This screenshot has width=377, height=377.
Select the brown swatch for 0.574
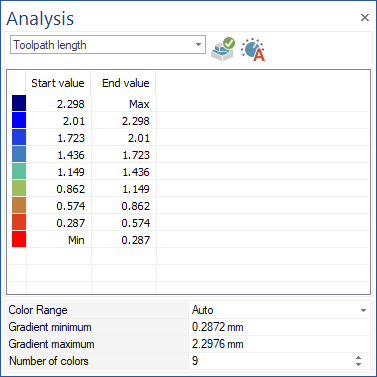click(19, 205)
